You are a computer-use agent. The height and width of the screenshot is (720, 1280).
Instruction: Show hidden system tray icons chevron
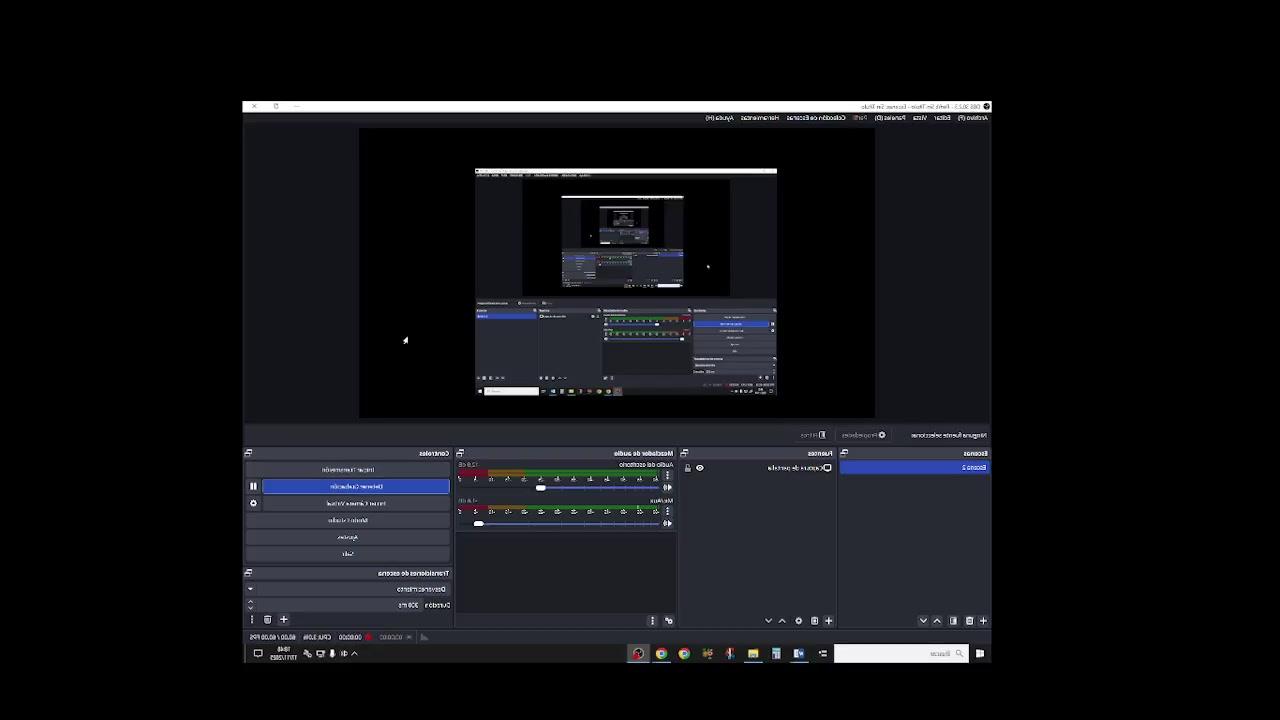click(354, 653)
